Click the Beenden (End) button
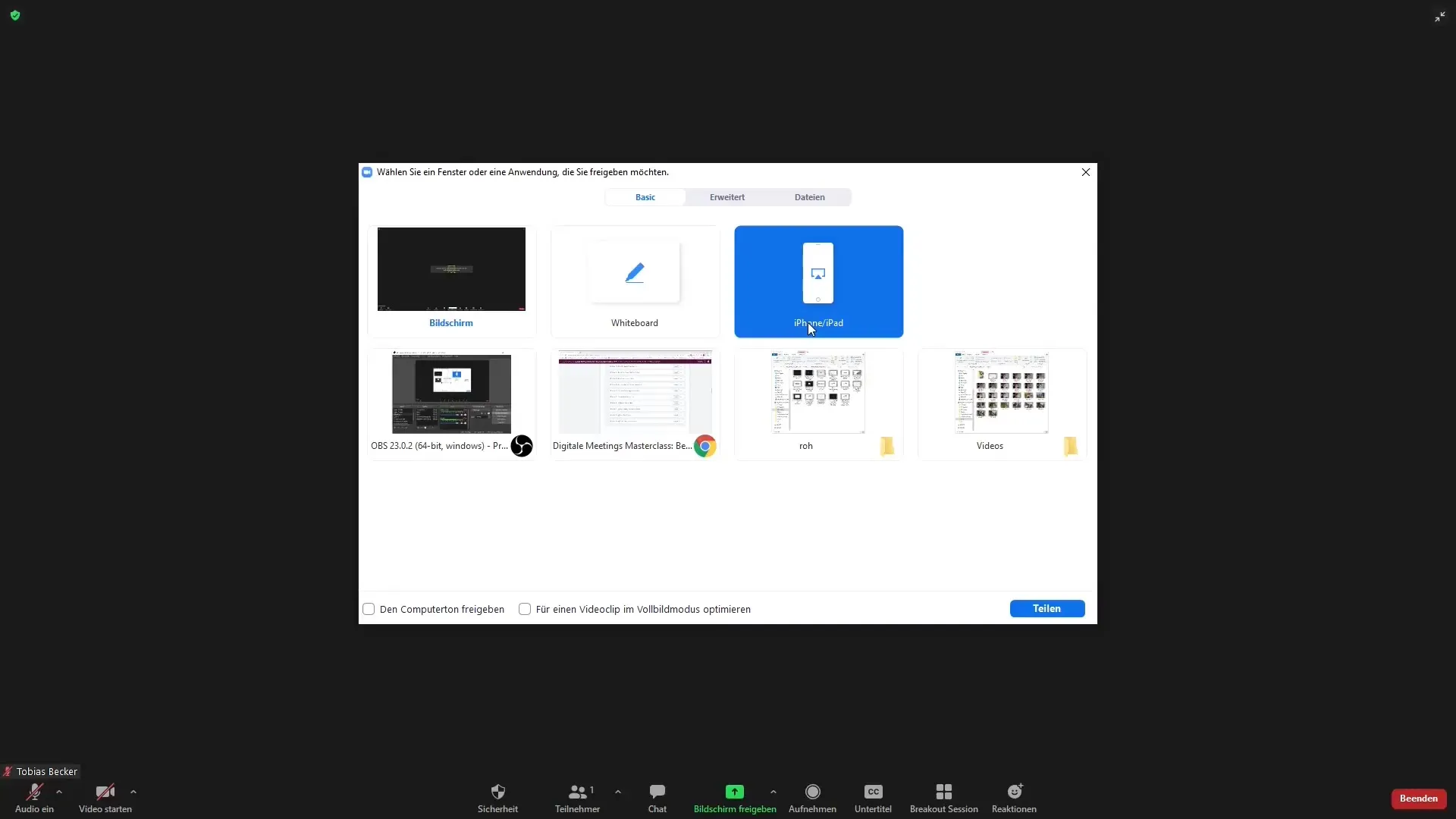Viewport: 1456px width, 819px height. (x=1419, y=797)
